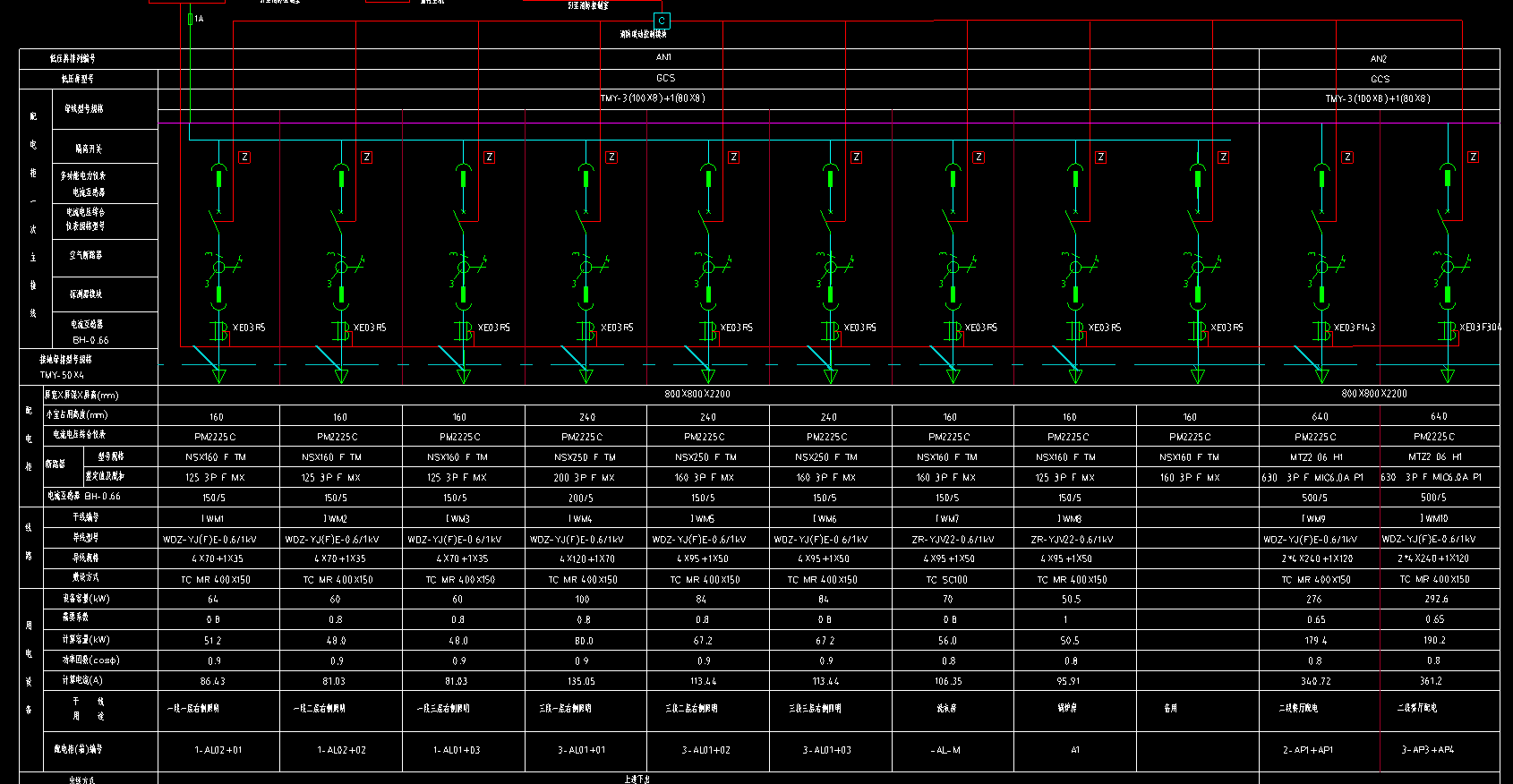Select TMY-3(100X8)+1(80X8) busbar text under AN1

tap(653, 98)
